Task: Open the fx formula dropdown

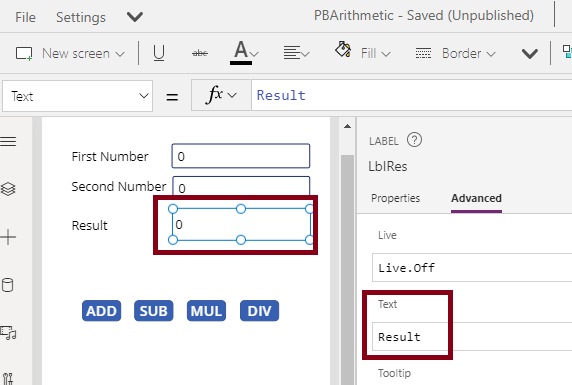Action: [x=221, y=95]
